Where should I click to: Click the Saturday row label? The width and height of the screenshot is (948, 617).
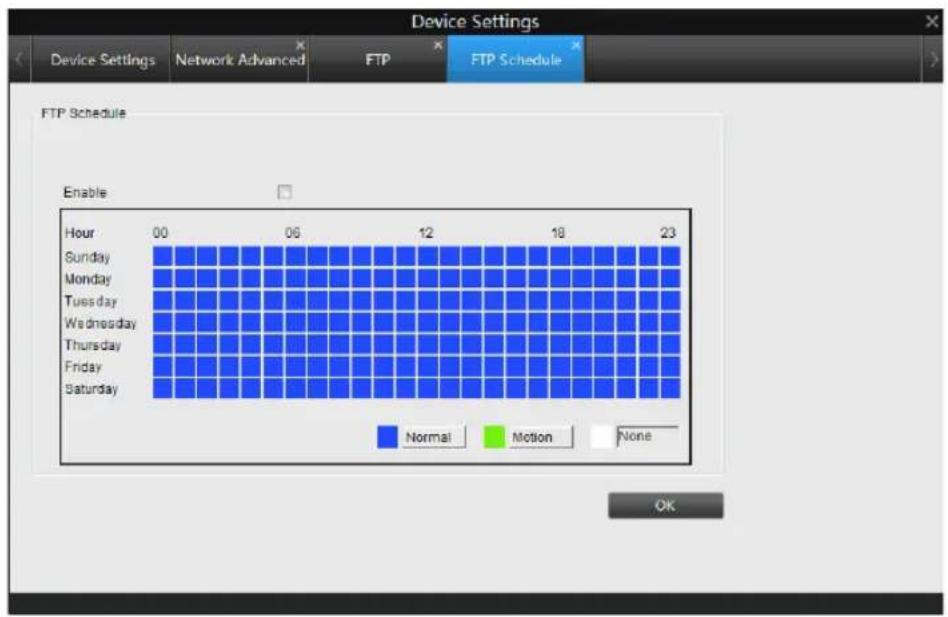pos(91,389)
